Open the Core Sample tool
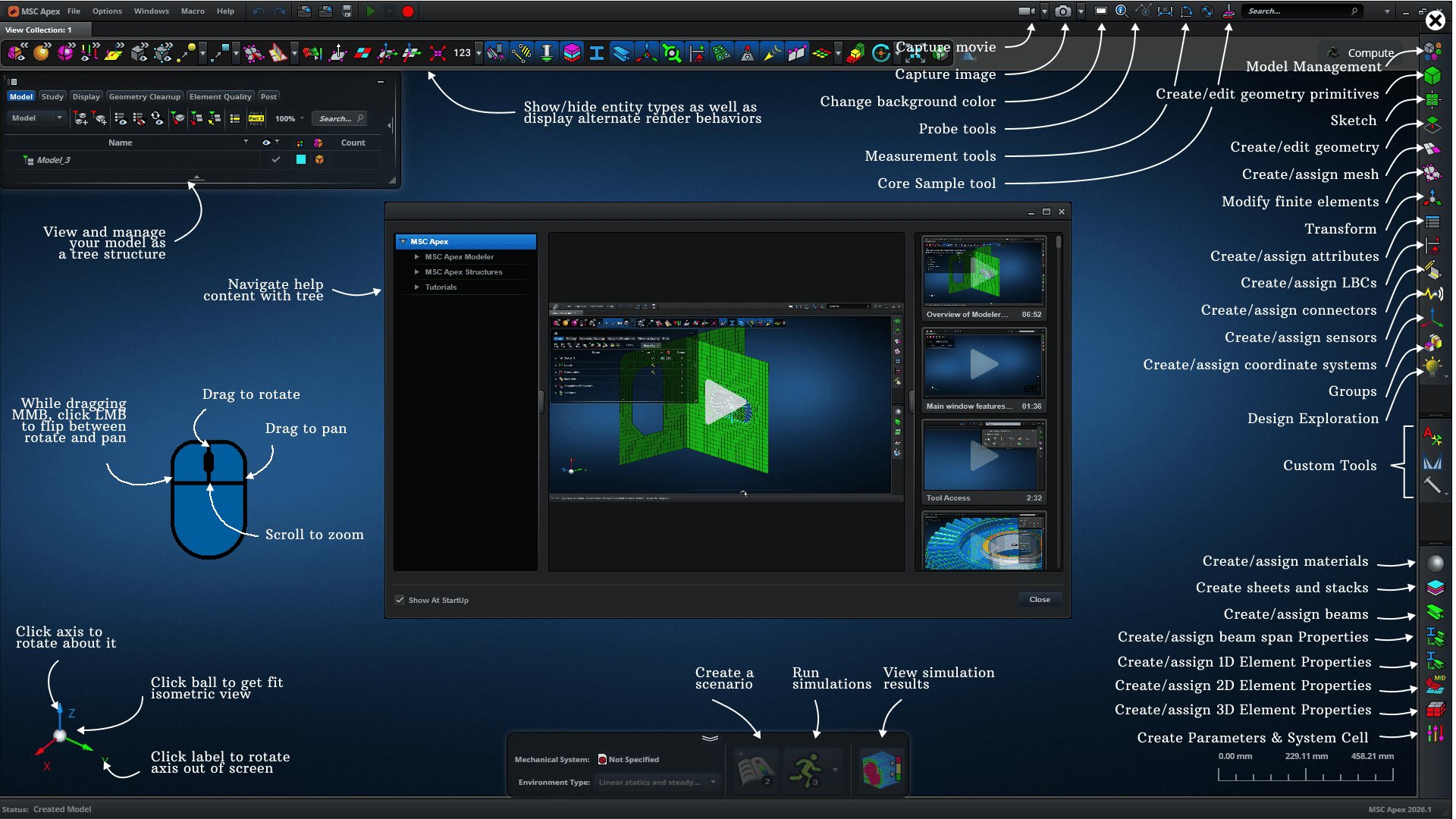This screenshot has height=819, width=1456. click(1228, 11)
